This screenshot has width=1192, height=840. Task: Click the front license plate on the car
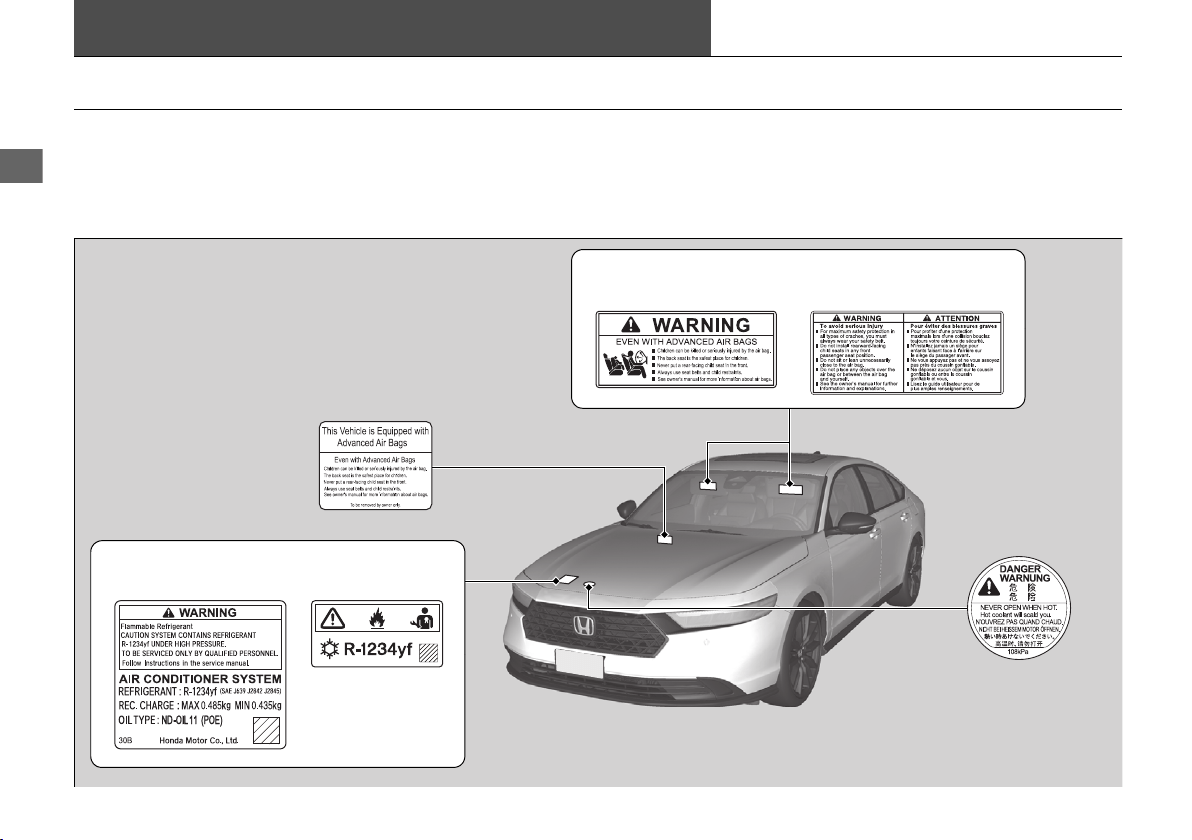[579, 664]
